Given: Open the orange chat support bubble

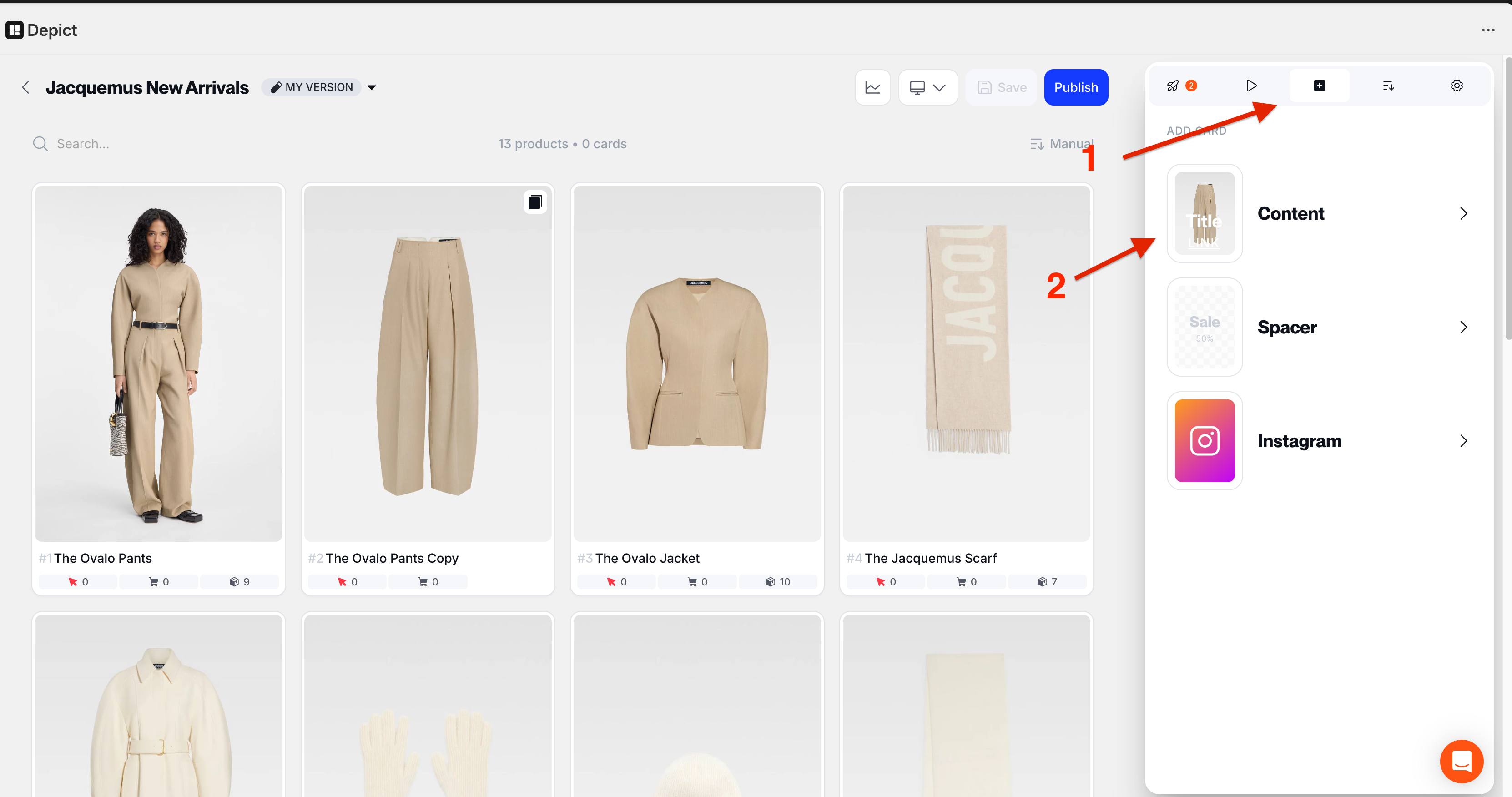Looking at the screenshot, I should point(1461,761).
